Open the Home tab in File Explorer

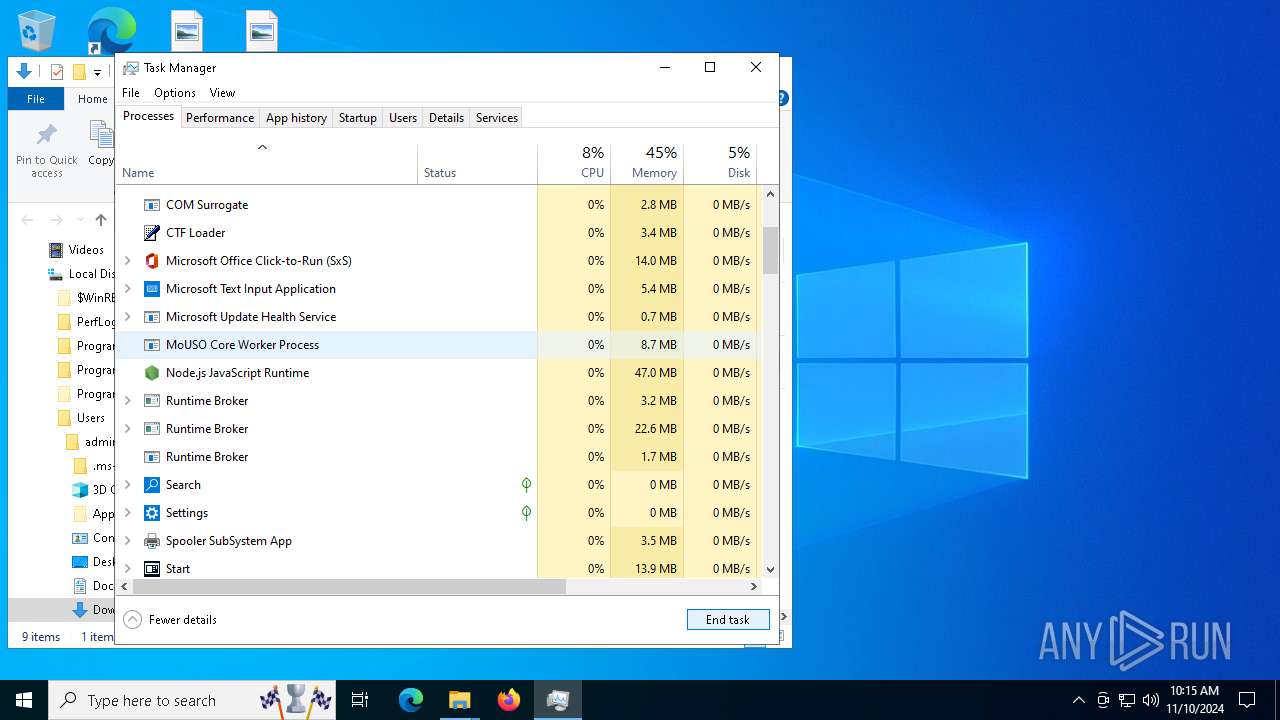coord(93,99)
